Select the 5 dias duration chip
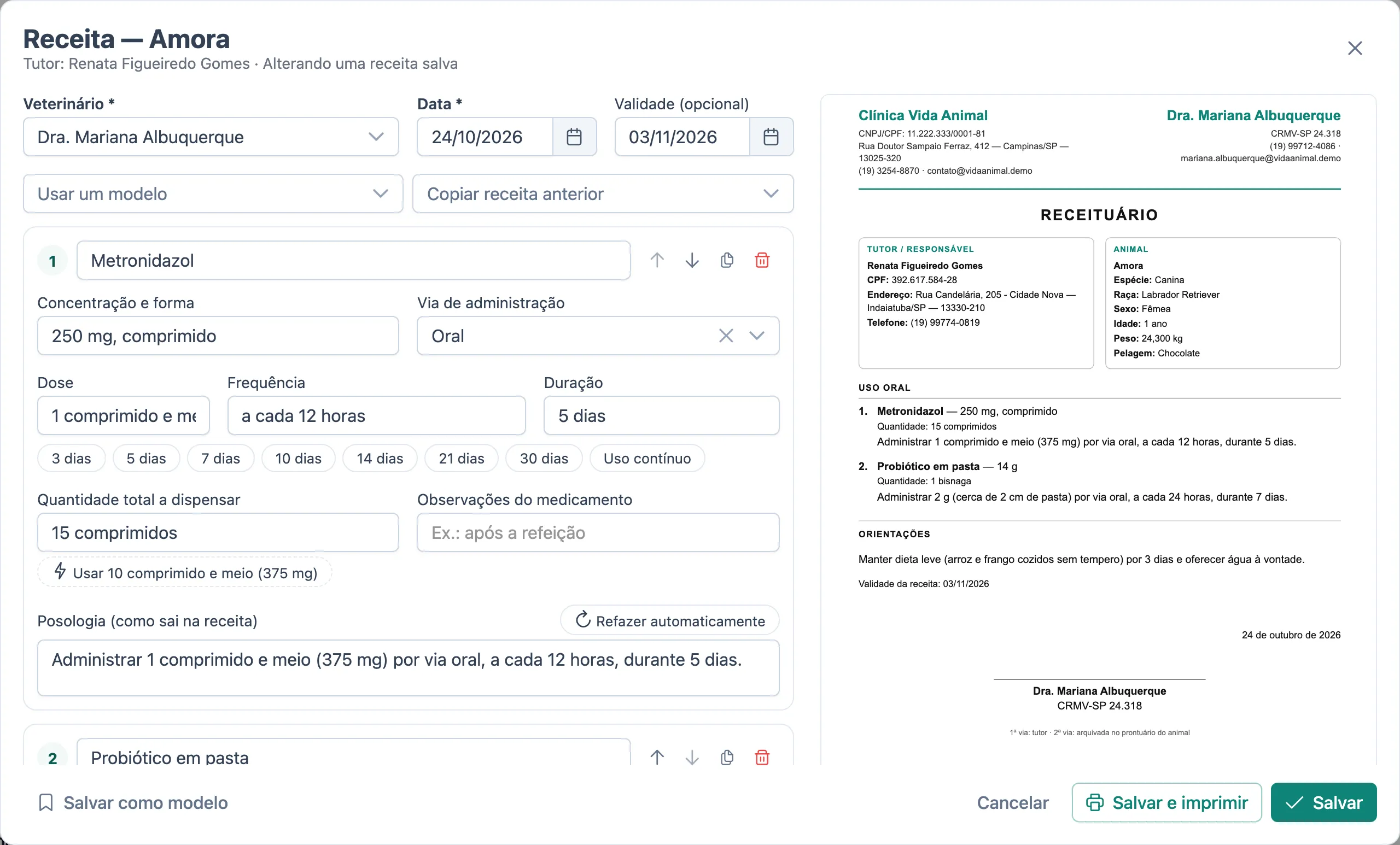 coord(146,458)
